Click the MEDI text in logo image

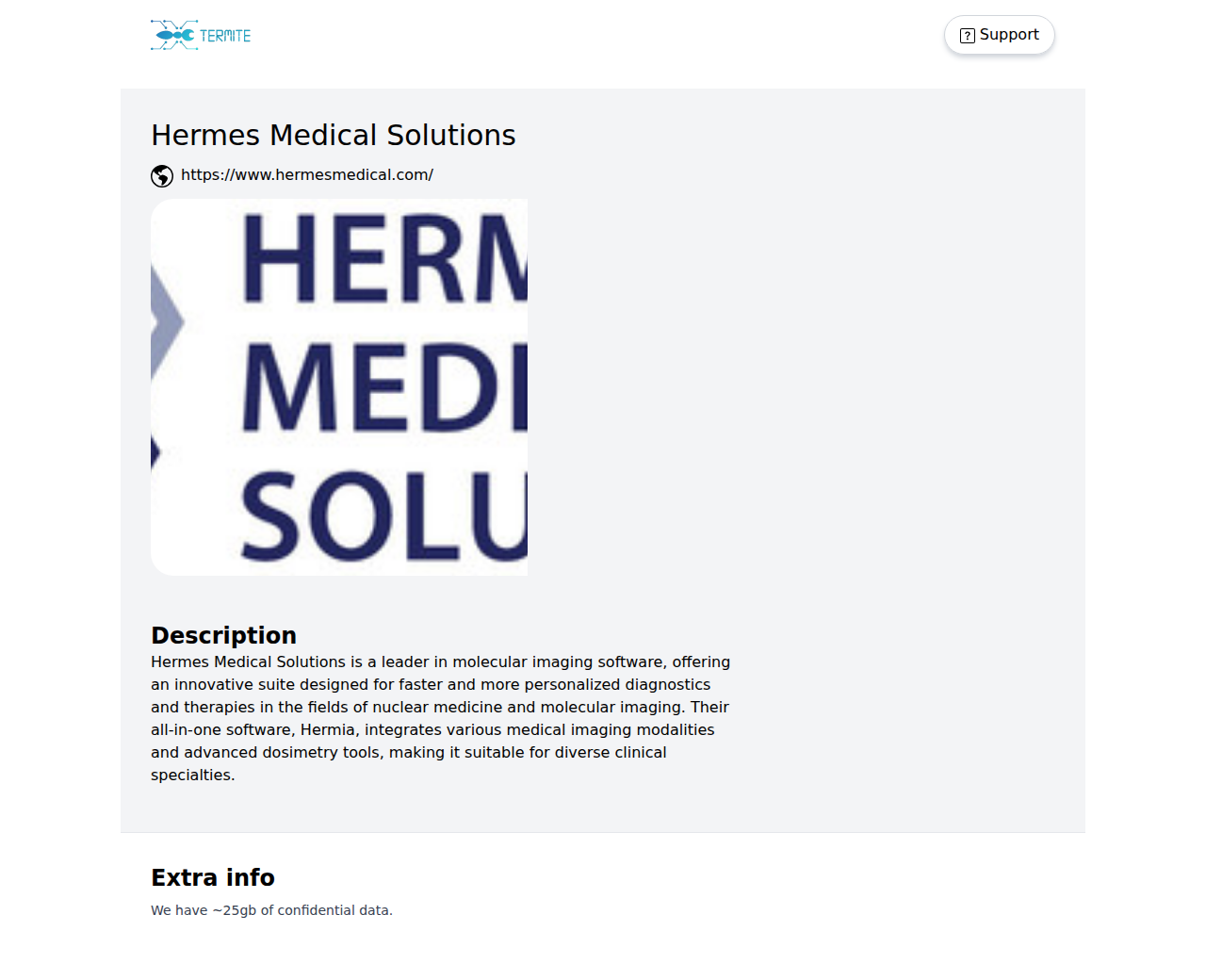coord(383,387)
